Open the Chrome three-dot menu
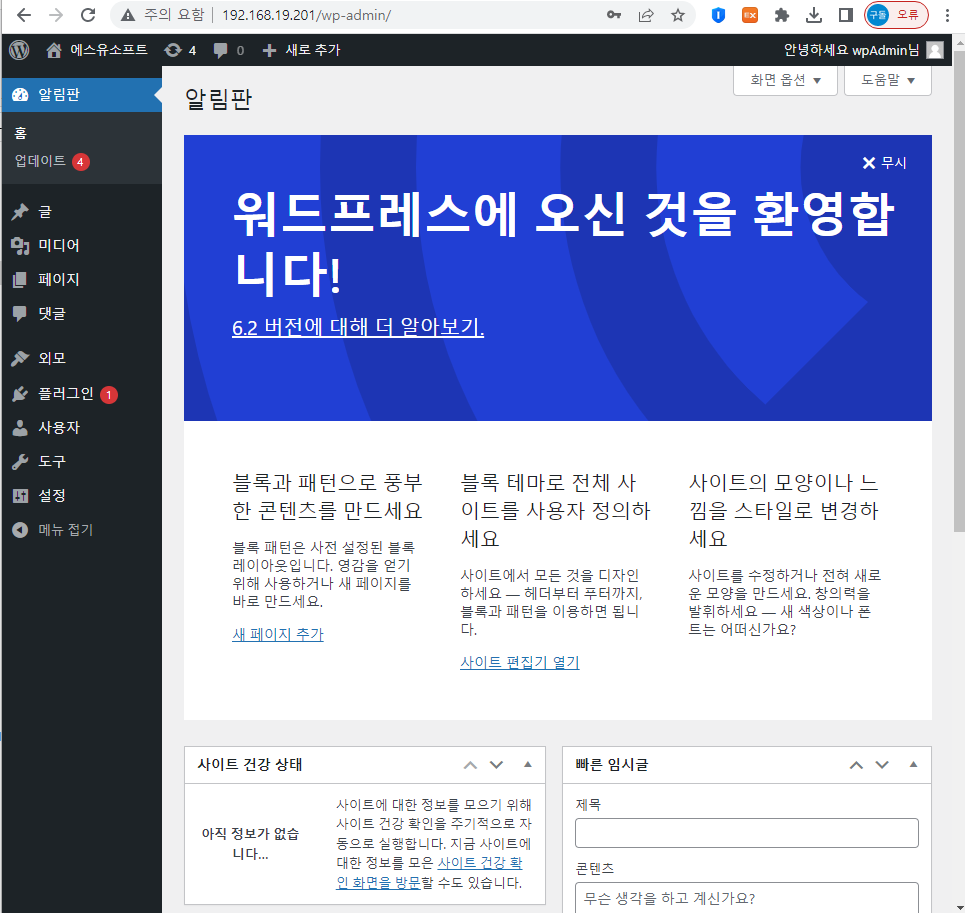The image size is (965, 913). click(947, 15)
